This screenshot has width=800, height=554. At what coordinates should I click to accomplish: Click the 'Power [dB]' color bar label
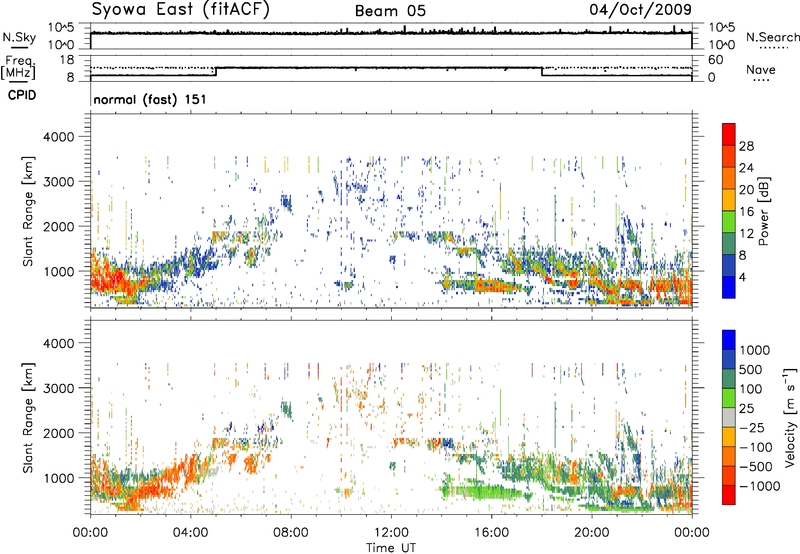click(x=763, y=211)
